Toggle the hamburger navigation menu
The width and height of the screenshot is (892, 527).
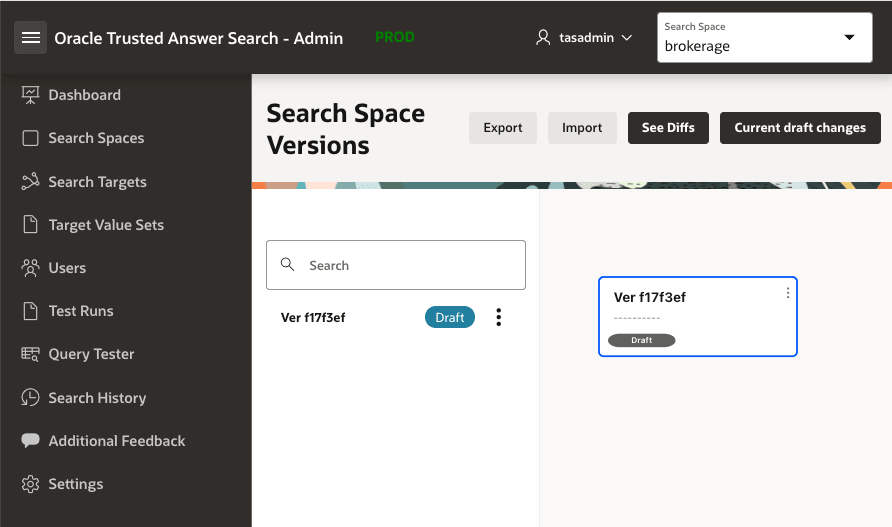[x=30, y=38]
